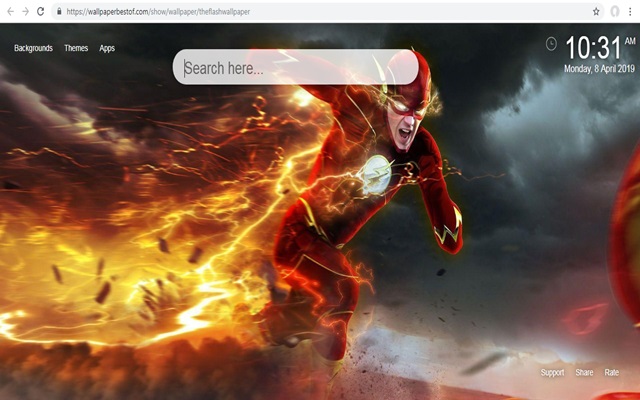Open the Themes menu
The image size is (640, 400).
coord(76,48)
